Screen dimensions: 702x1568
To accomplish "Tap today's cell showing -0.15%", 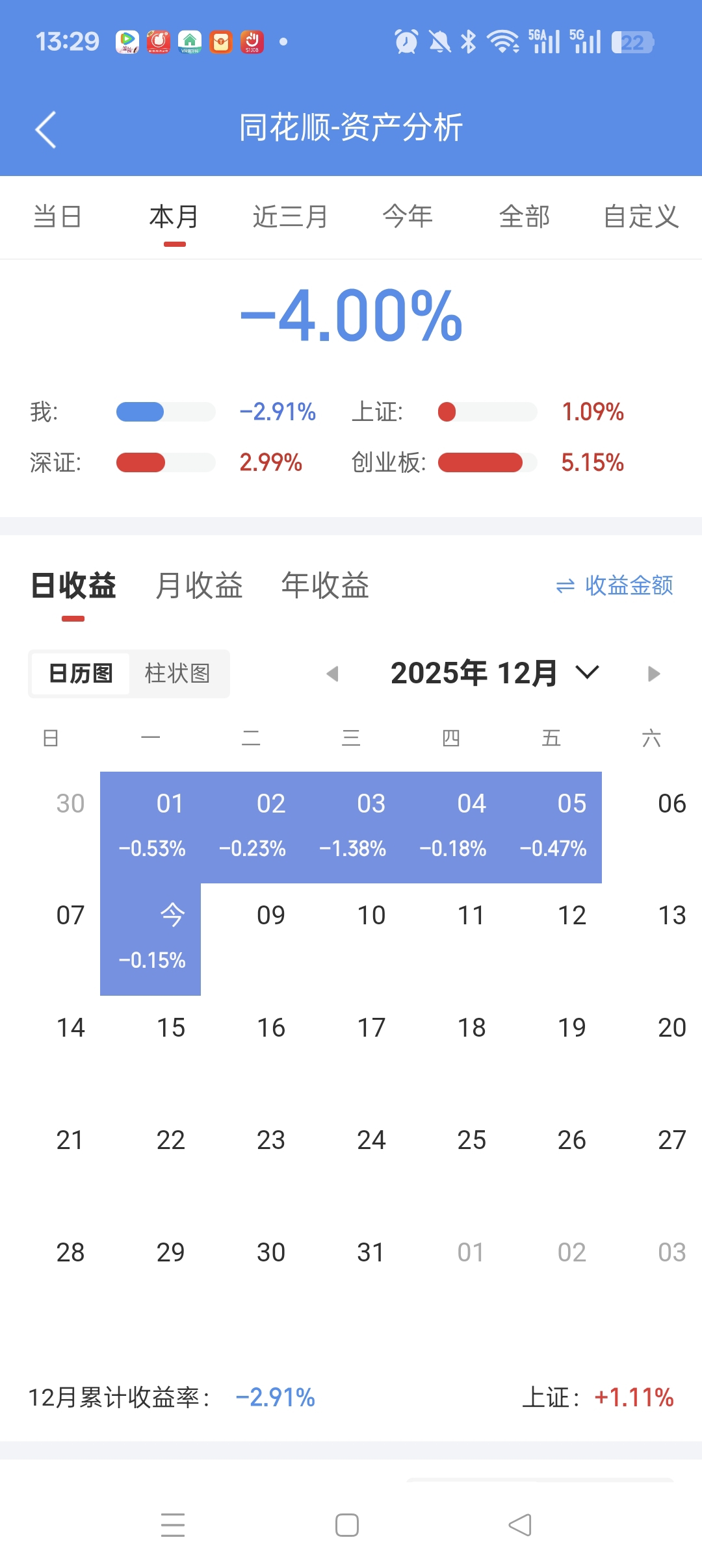I will point(151,938).
